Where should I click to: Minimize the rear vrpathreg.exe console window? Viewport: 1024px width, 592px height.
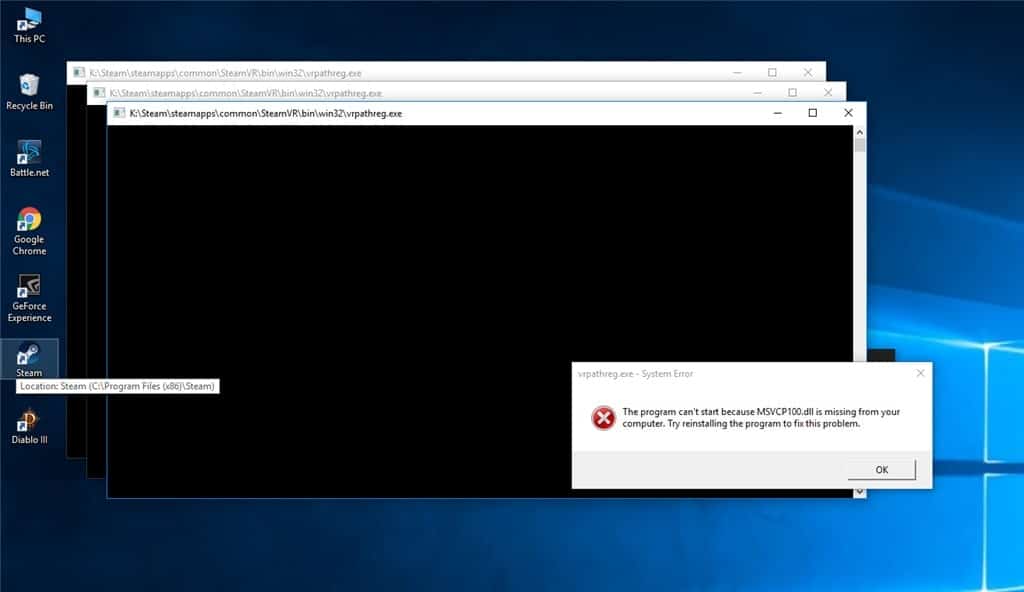(x=737, y=73)
